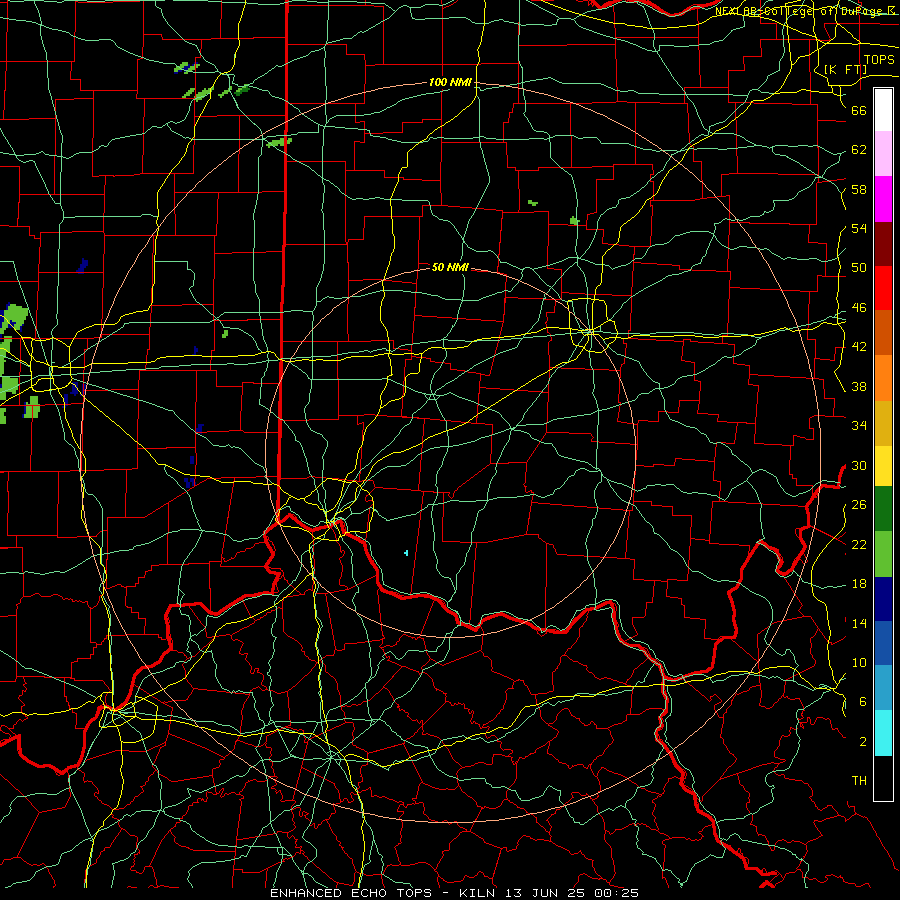The width and height of the screenshot is (900, 900).
Task: Click the orange legend color block
Action: tap(883, 378)
